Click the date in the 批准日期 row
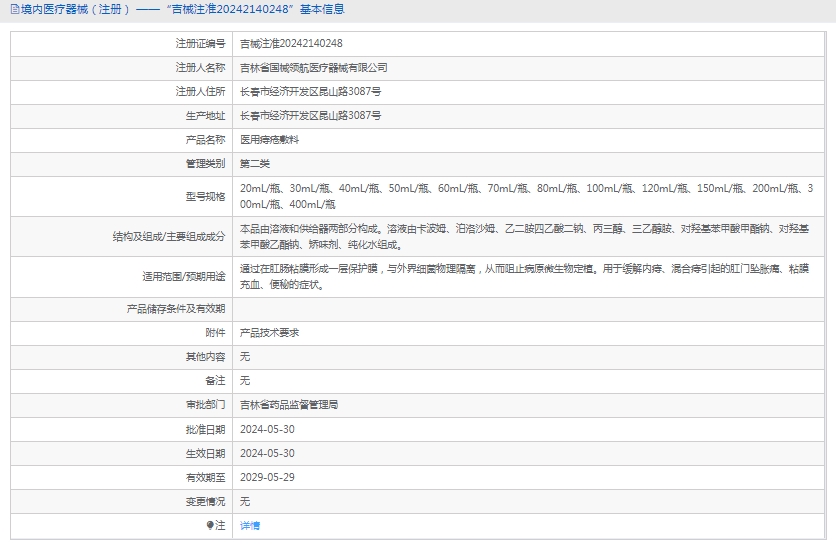Image resolution: width=836 pixels, height=547 pixels. coord(267,429)
